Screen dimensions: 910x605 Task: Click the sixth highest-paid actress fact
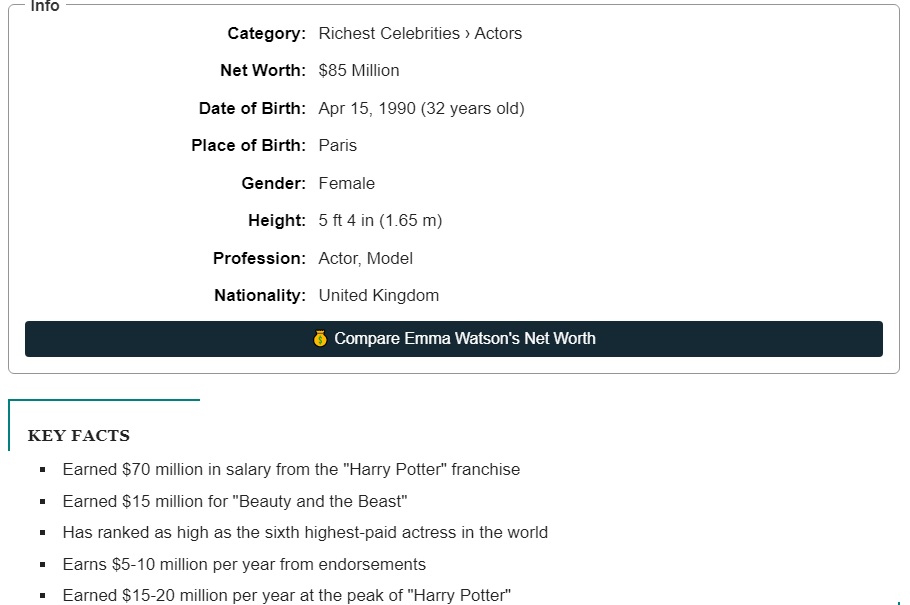pyautogui.click(x=305, y=532)
